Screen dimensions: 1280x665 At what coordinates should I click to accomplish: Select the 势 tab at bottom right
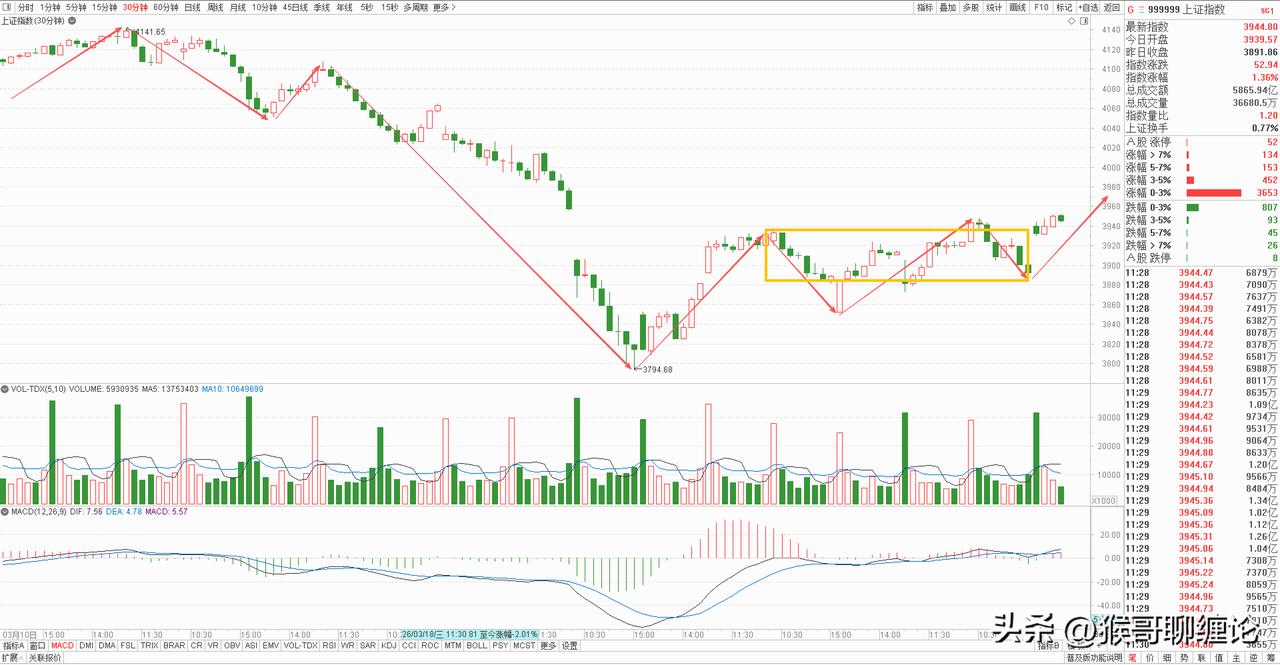coord(1184,658)
